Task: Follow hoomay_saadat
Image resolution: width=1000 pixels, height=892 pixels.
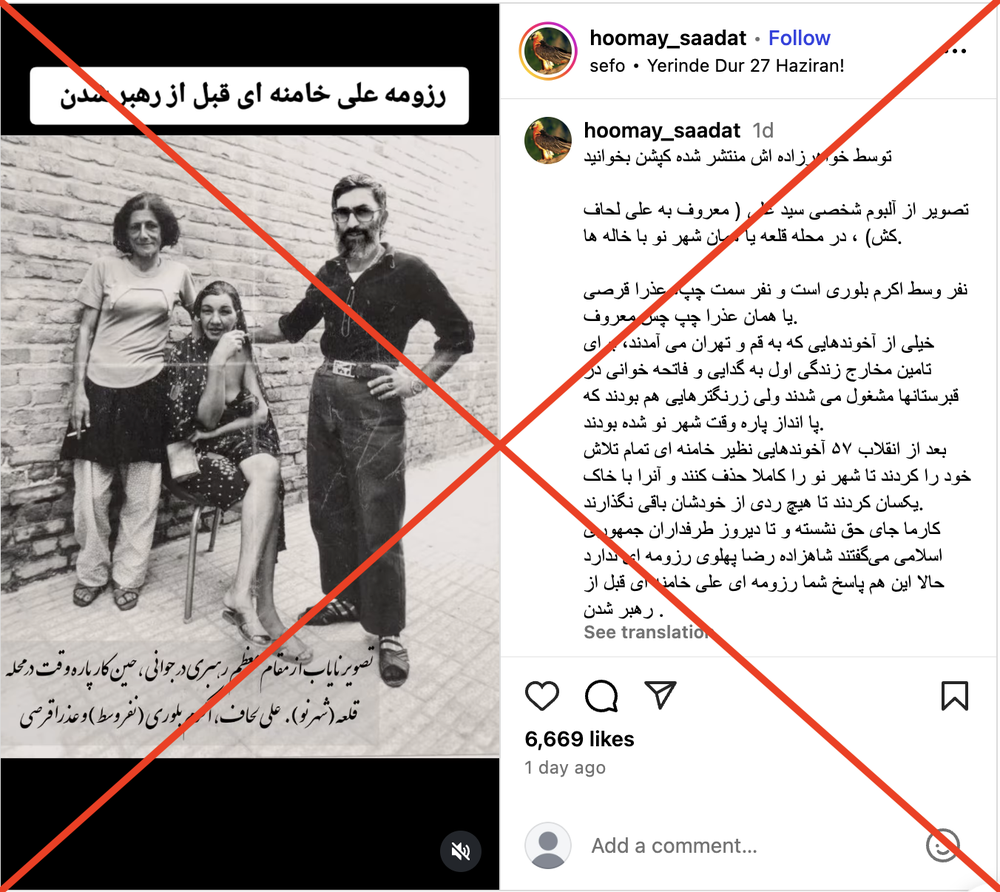Action: click(x=799, y=38)
